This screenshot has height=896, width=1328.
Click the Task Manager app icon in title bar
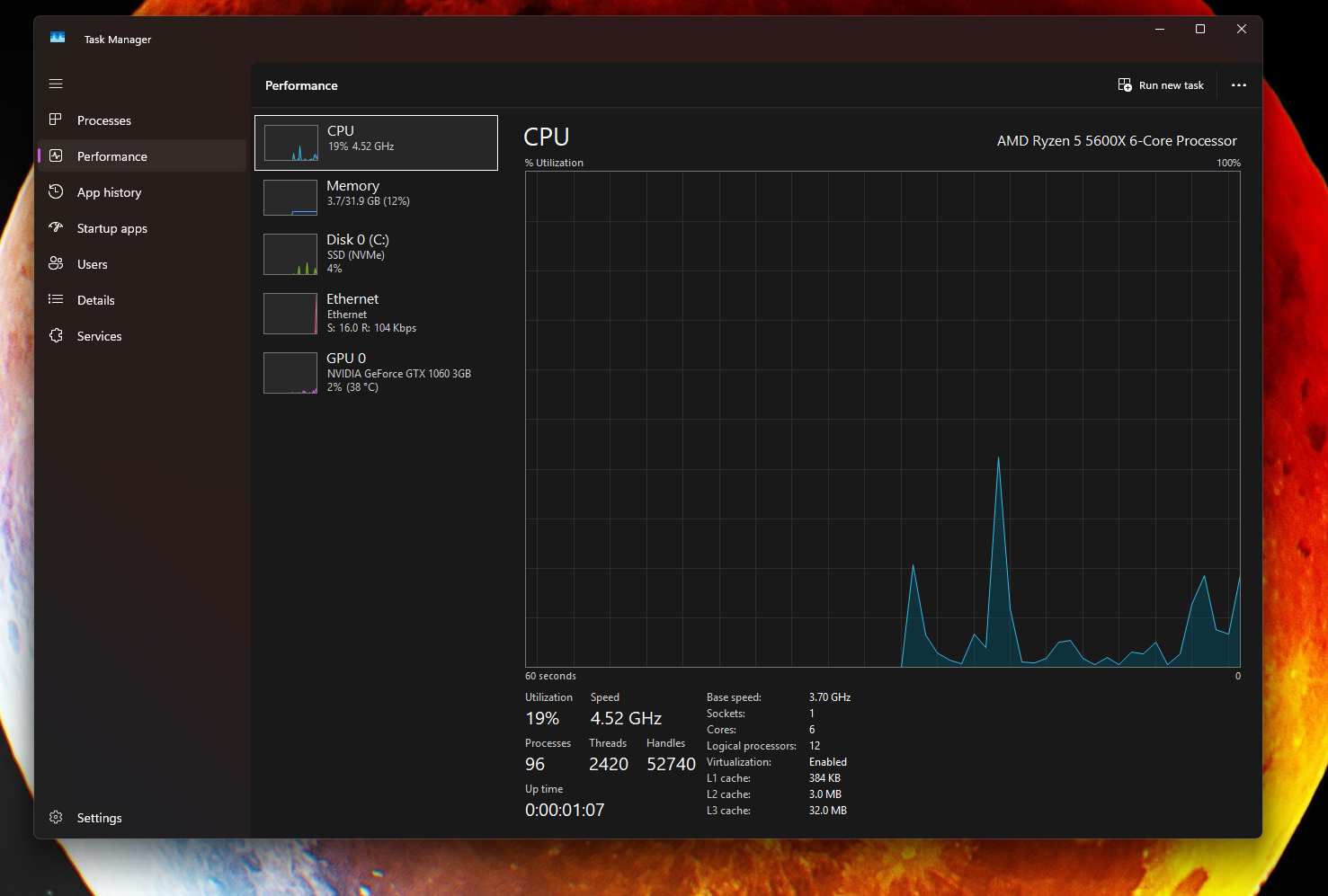(x=58, y=38)
